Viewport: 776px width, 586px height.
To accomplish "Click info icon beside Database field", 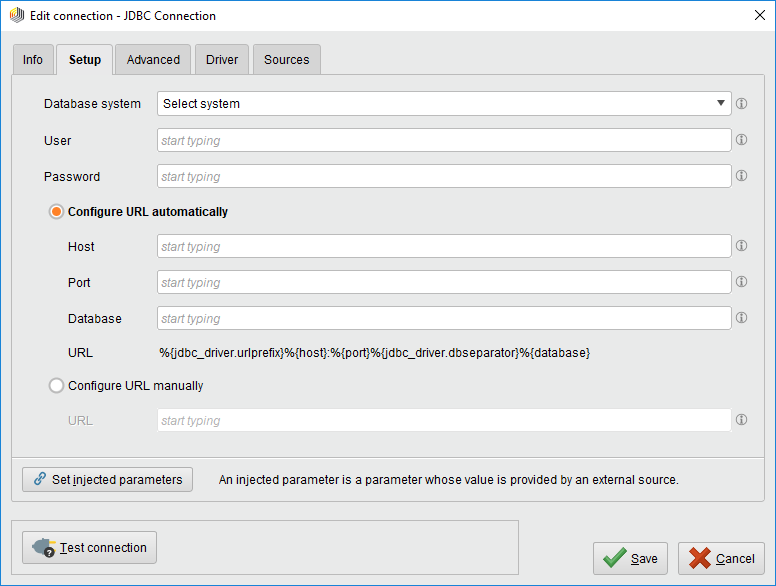I will click(x=741, y=318).
